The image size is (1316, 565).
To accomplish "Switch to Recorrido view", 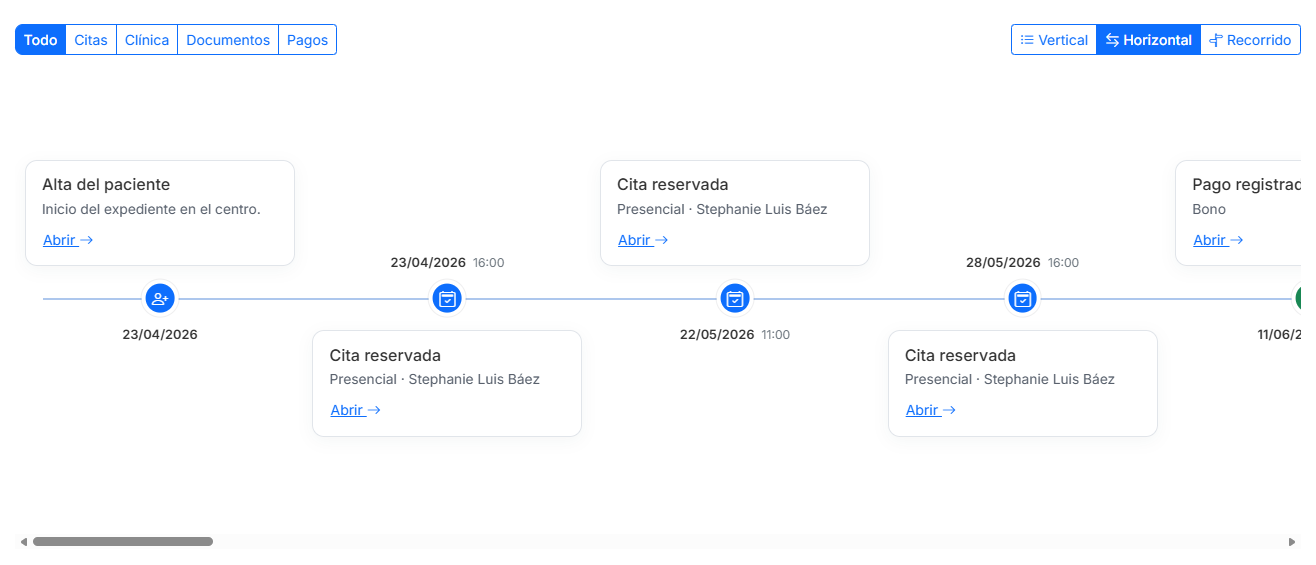I will pyautogui.click(x=1250, y=40).
